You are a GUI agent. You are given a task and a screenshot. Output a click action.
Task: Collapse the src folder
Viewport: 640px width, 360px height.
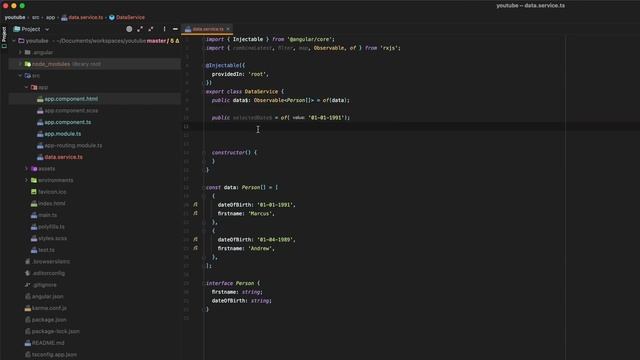(20, 76)
